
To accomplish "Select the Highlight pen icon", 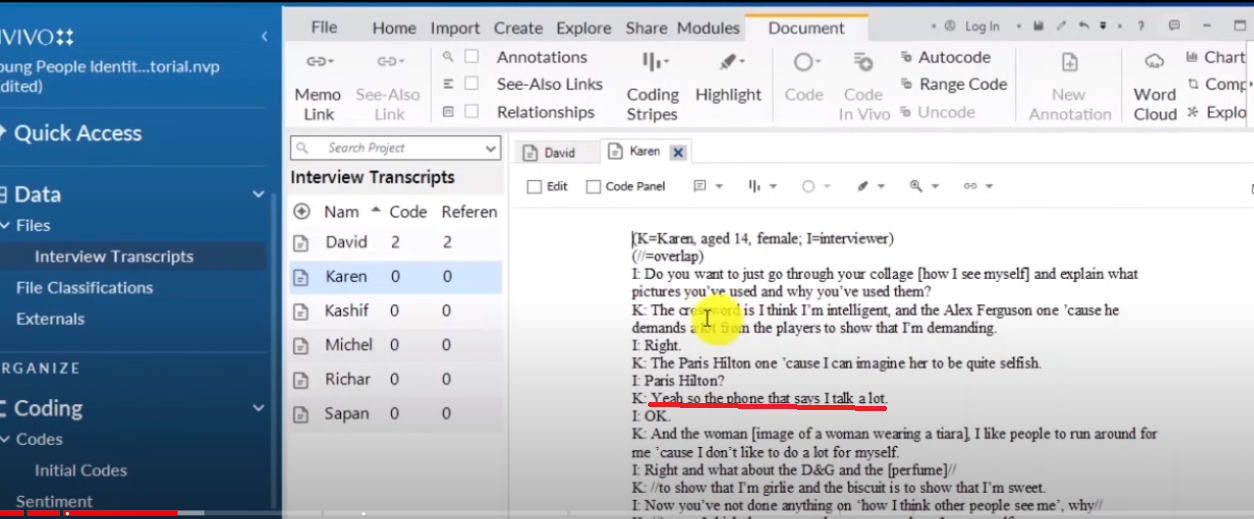I will pyautogui.click(x=729, y=63).
